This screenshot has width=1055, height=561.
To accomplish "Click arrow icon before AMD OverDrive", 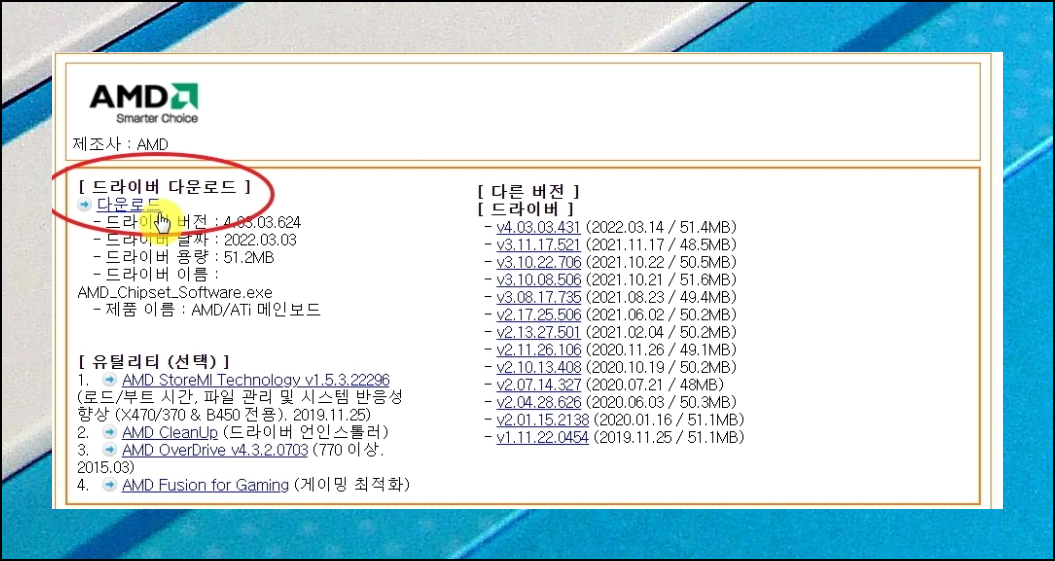I will point(110,450).
